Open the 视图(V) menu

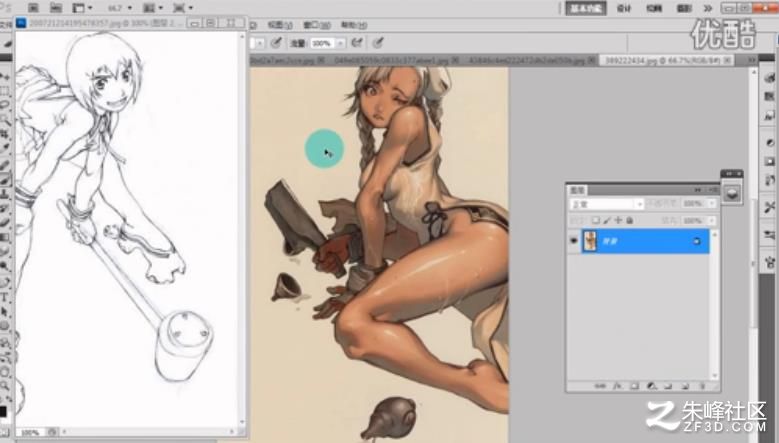click(x=279, y=25)
